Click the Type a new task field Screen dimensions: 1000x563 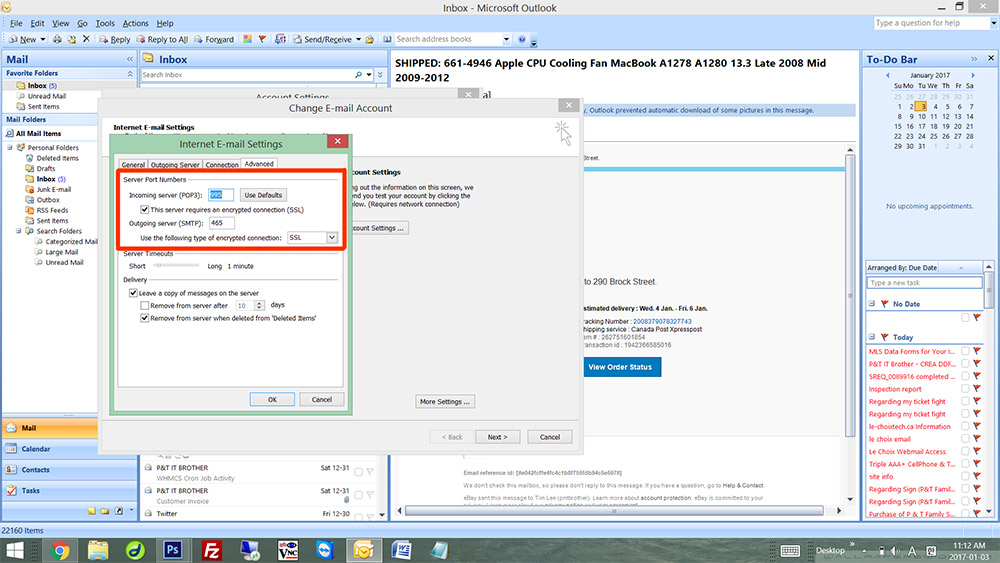924,282
